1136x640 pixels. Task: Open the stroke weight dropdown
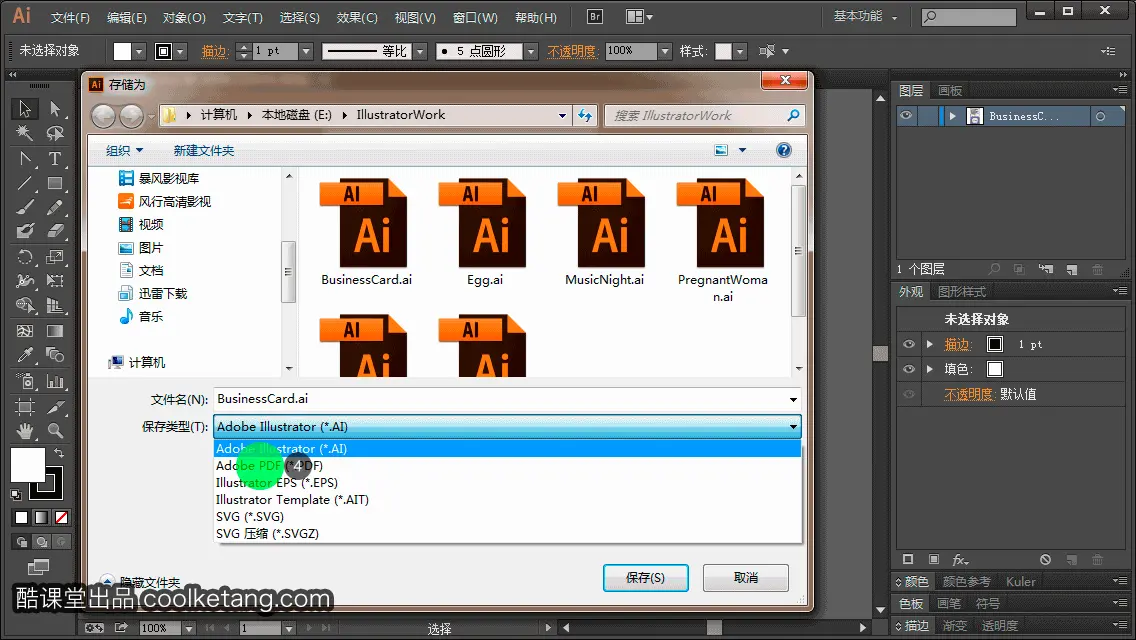coord(306,51)
